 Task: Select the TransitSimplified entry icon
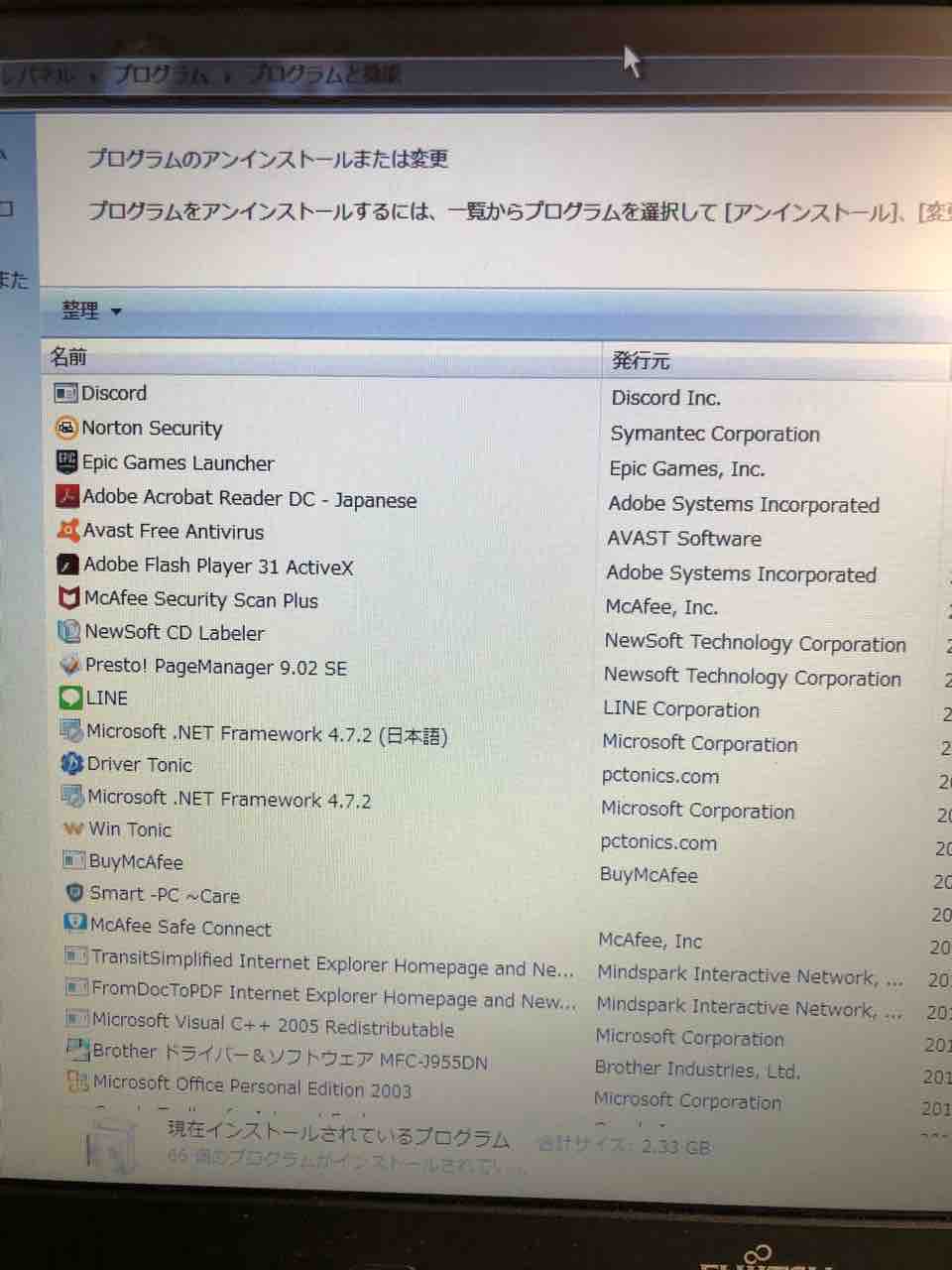click(75, 956)
